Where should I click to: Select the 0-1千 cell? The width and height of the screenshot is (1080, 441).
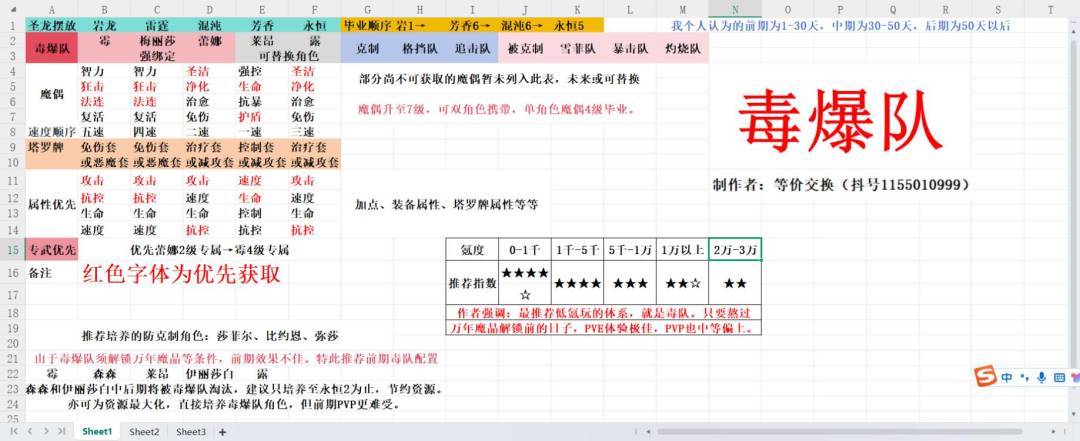tap(525, 249)
